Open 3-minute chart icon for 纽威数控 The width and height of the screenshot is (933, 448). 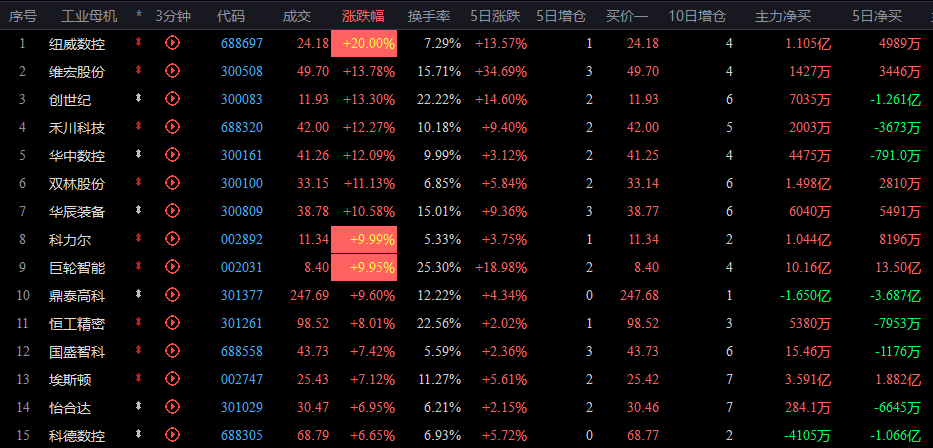(173, 43)
